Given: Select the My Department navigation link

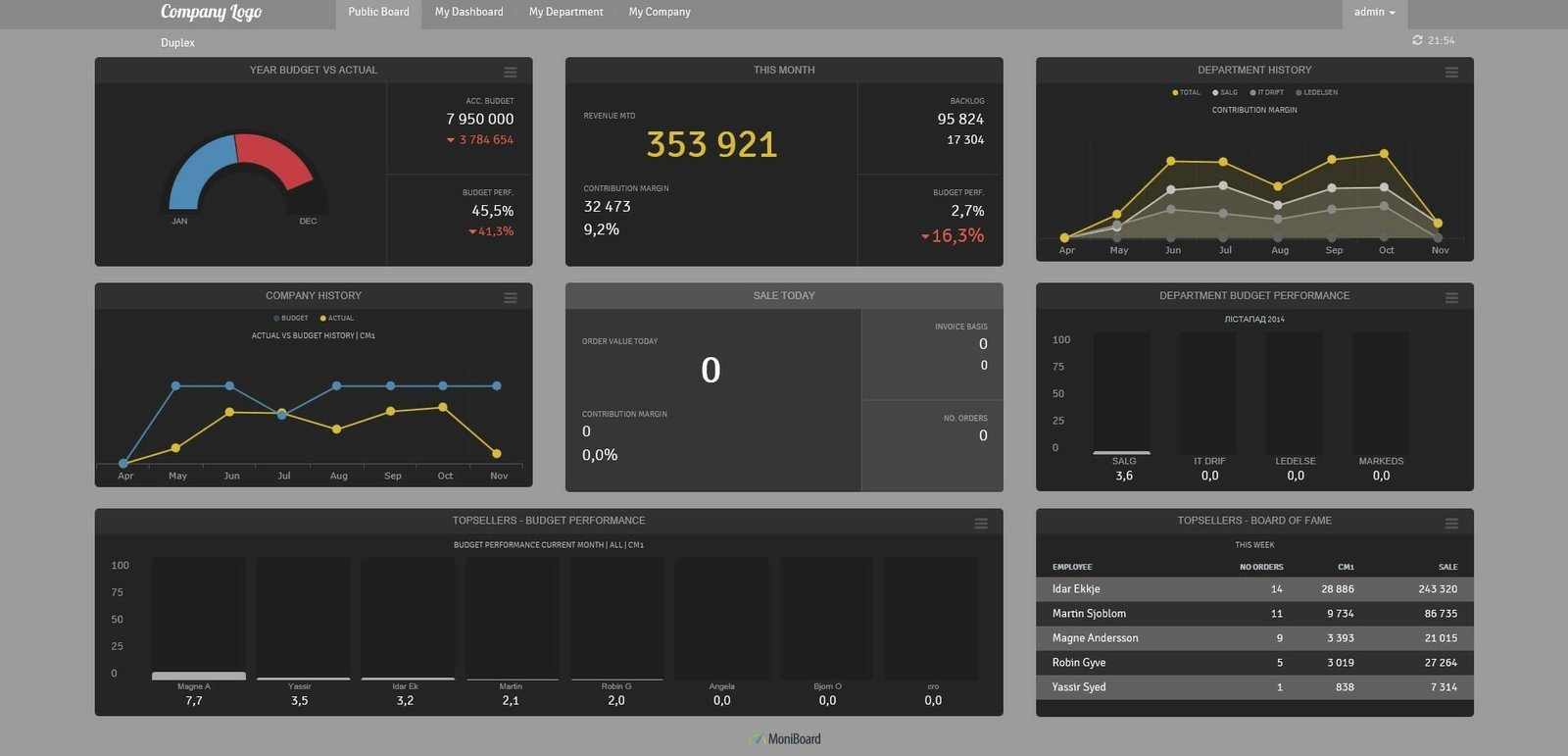Looking at the screenshot, I should [565, 13].
